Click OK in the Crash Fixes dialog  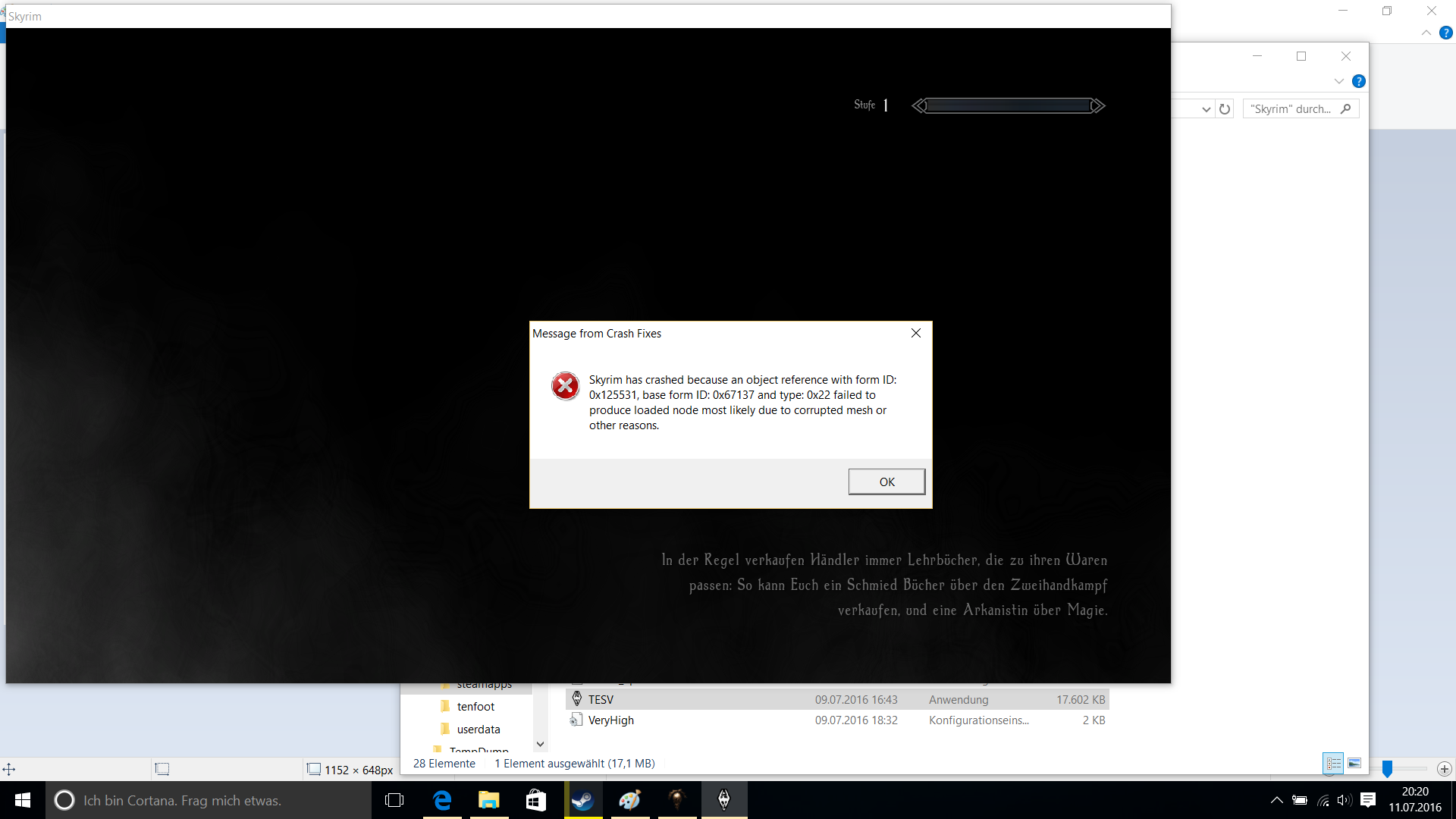(886, 482)
